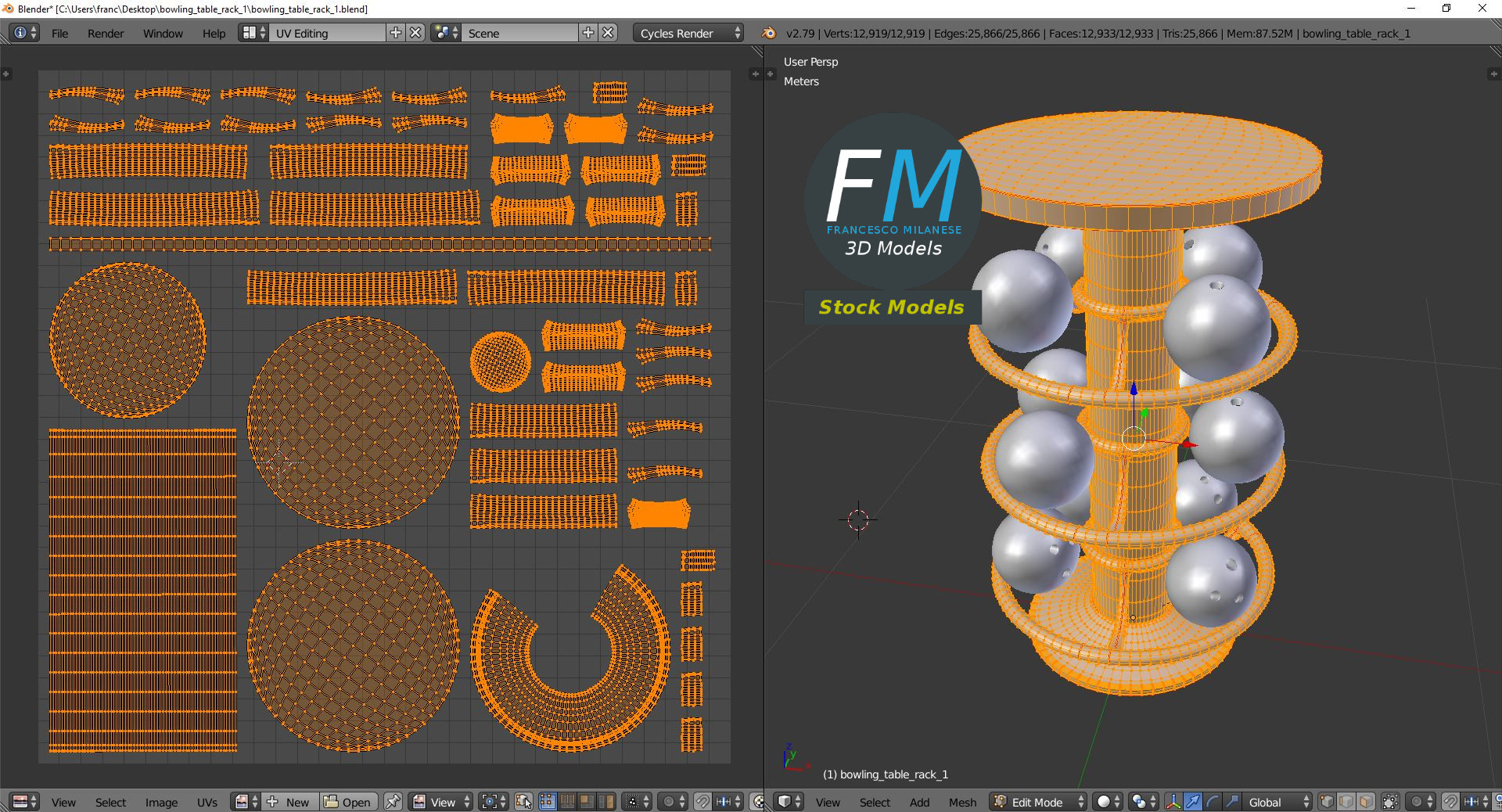Toggle the 3D manipulator widget

click(1173, 802)
